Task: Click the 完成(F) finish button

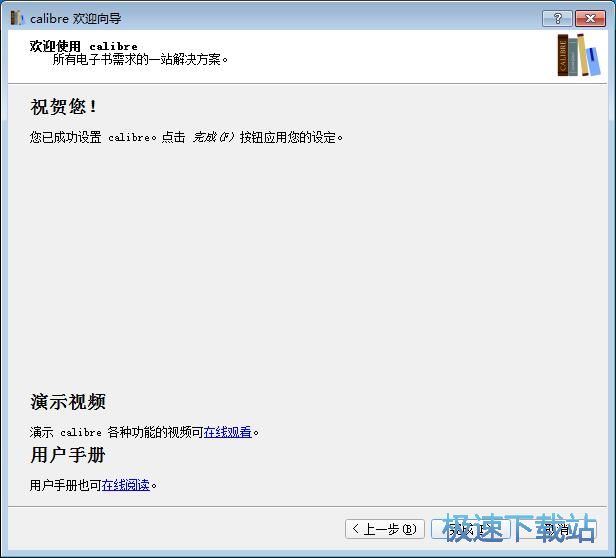Action: [x=470, y=529]
